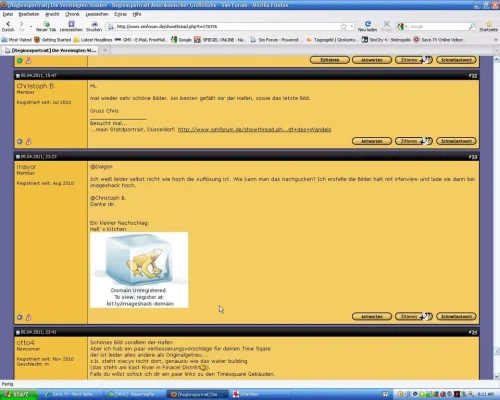The image size is (500, 400).
Task: Click the offline status icon on Christoph B.'s post
Action: point(20,142)
